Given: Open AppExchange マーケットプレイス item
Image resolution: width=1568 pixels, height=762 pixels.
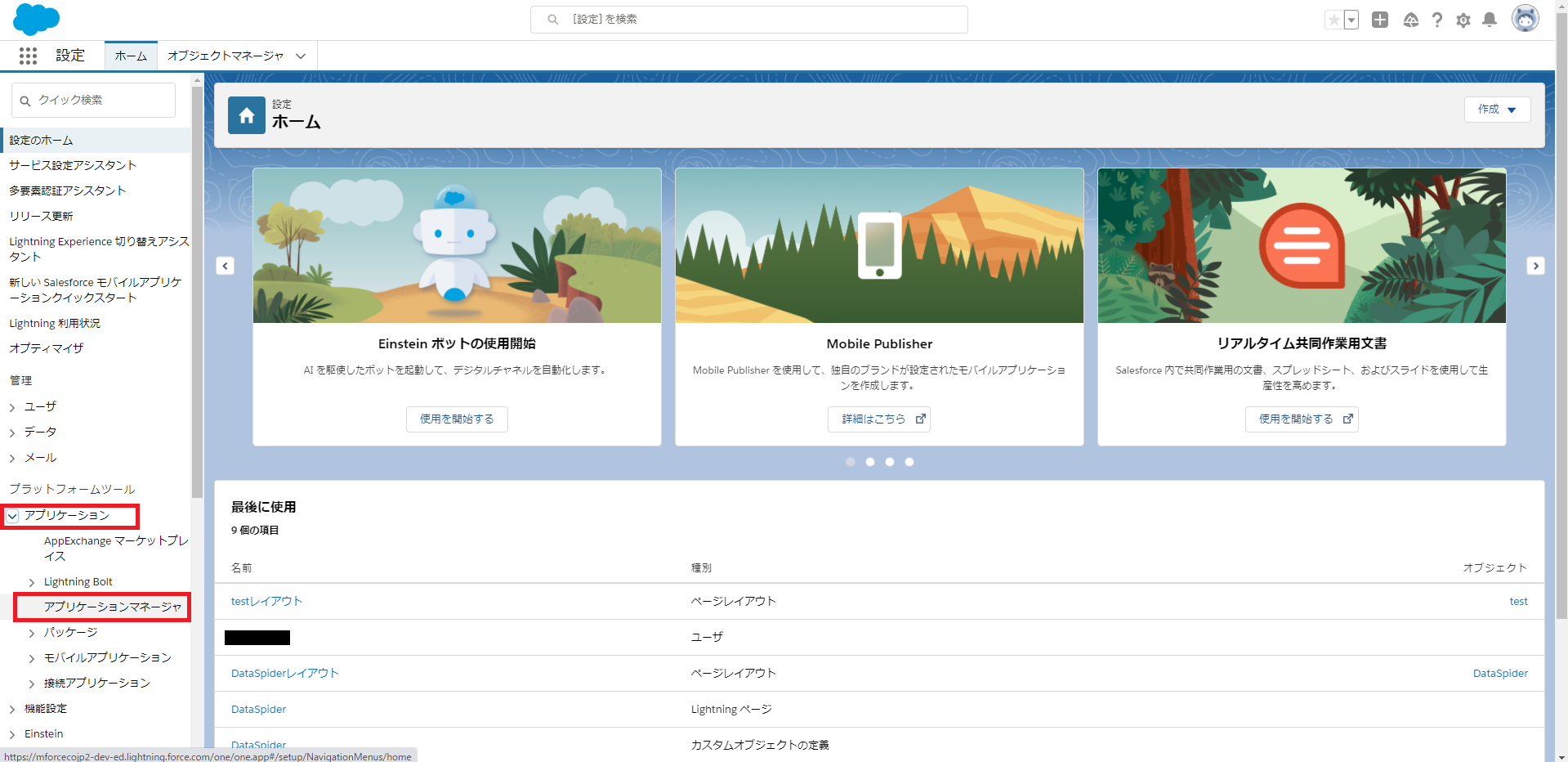Looking at the screenshot, I should (x=116, y=549).
